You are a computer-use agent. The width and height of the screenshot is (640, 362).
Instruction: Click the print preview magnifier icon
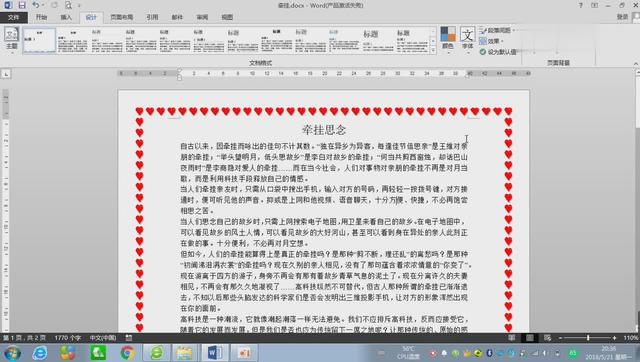[x=68, y=5]
